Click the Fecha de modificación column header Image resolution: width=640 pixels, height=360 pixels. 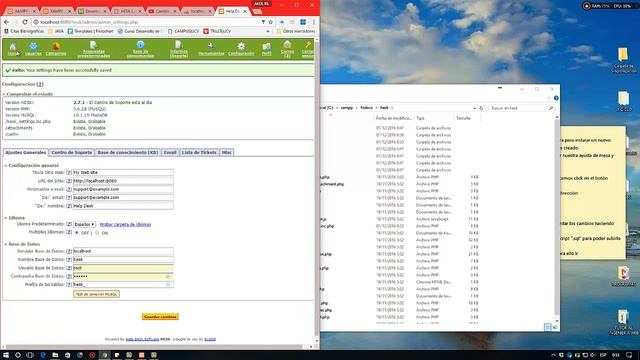[393, 118]
